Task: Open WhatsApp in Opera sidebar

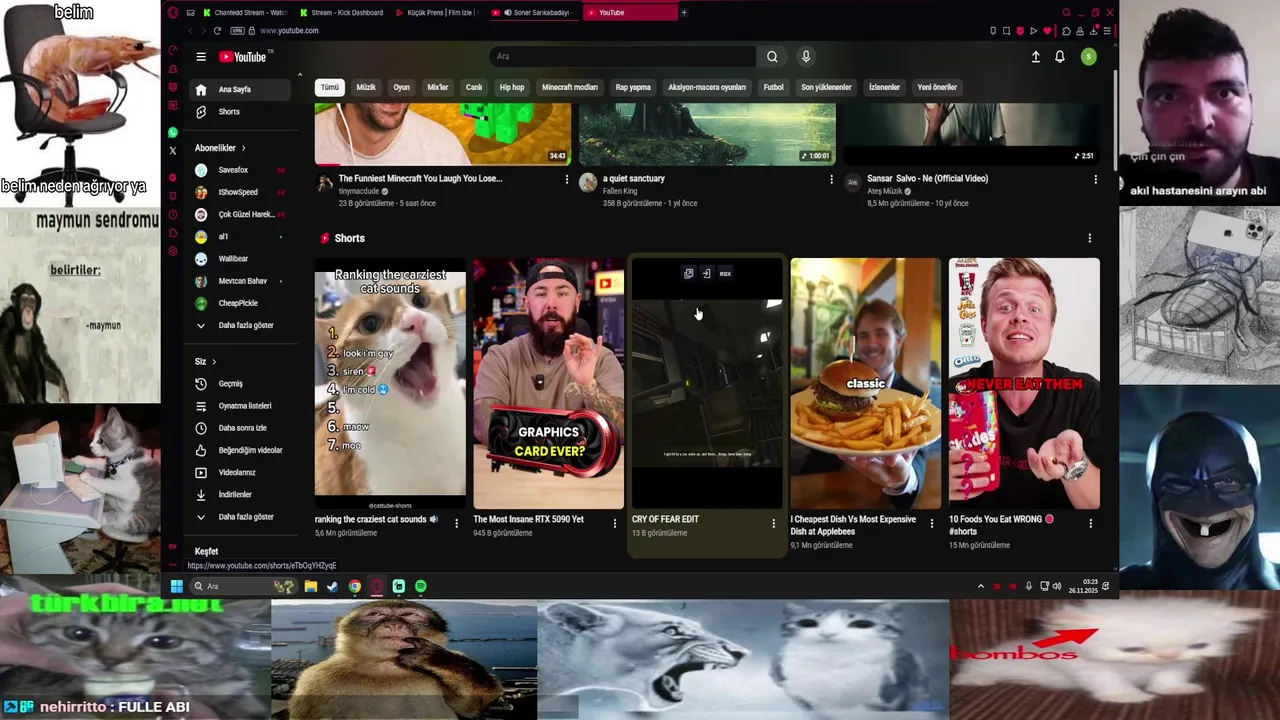Action: point(173,132)
